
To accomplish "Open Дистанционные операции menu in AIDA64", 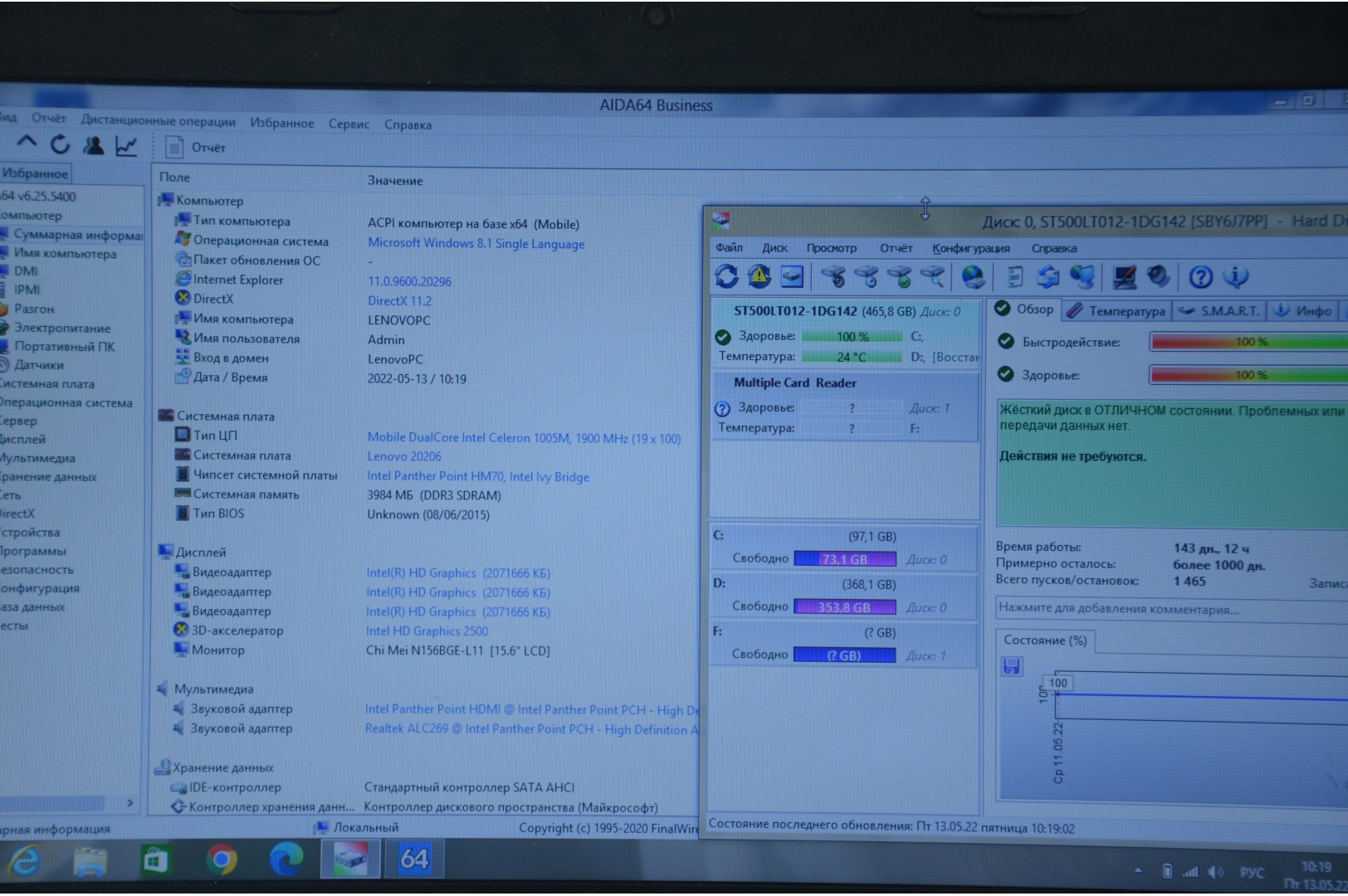I will tap(158, 120).
